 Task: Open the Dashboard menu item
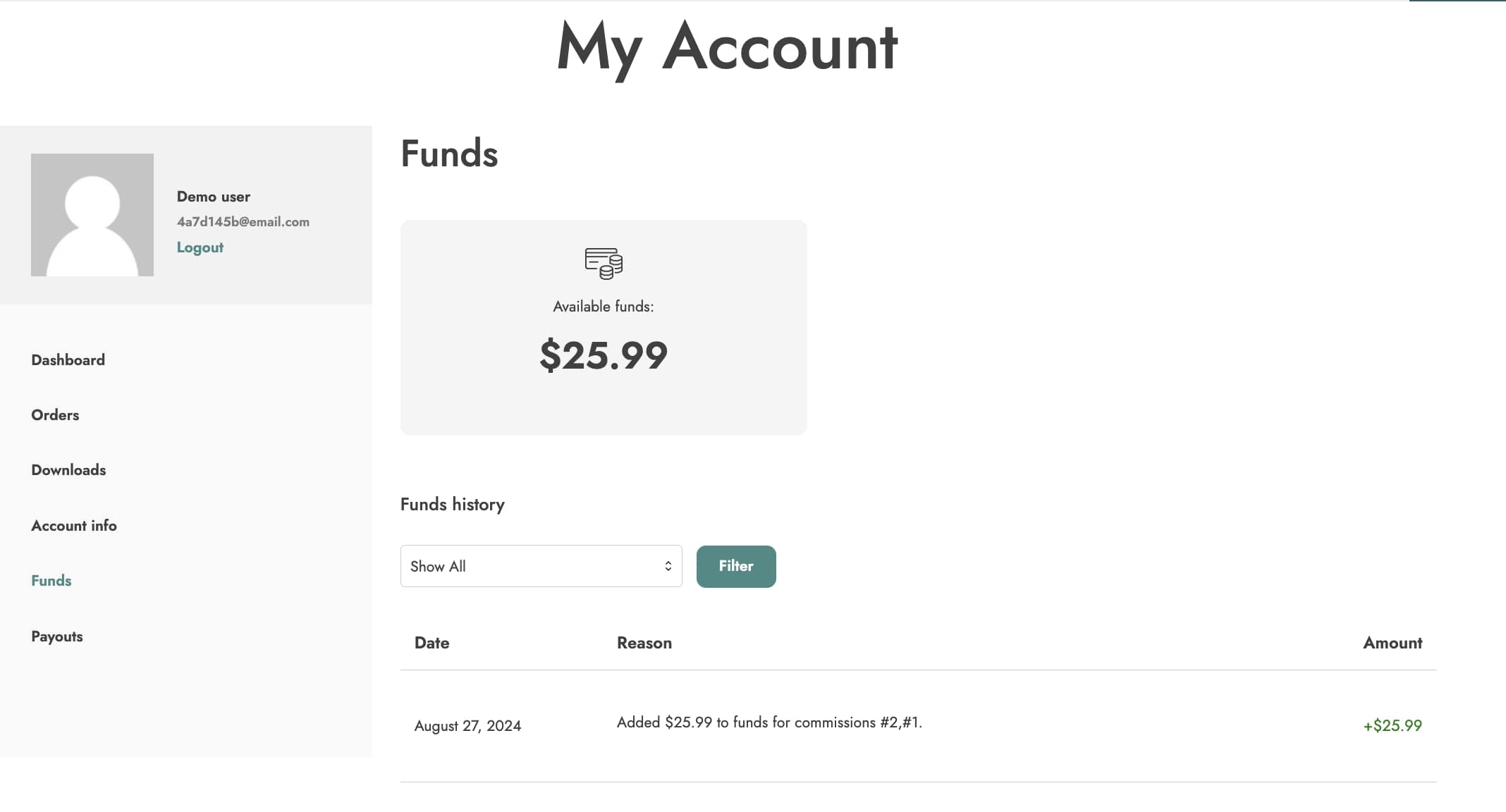click(68, 359)
